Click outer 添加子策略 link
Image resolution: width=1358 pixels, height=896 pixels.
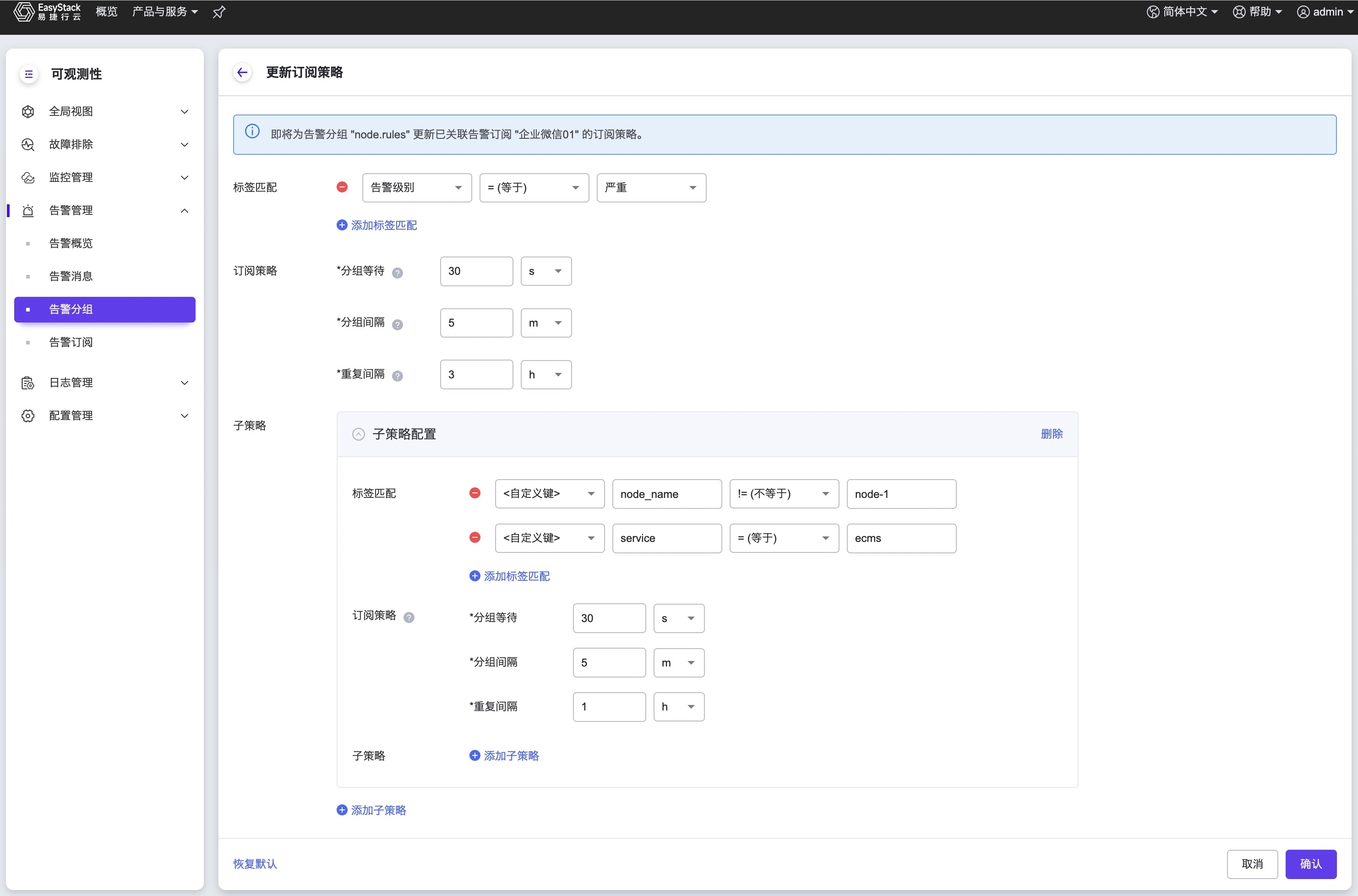point(371,810)
